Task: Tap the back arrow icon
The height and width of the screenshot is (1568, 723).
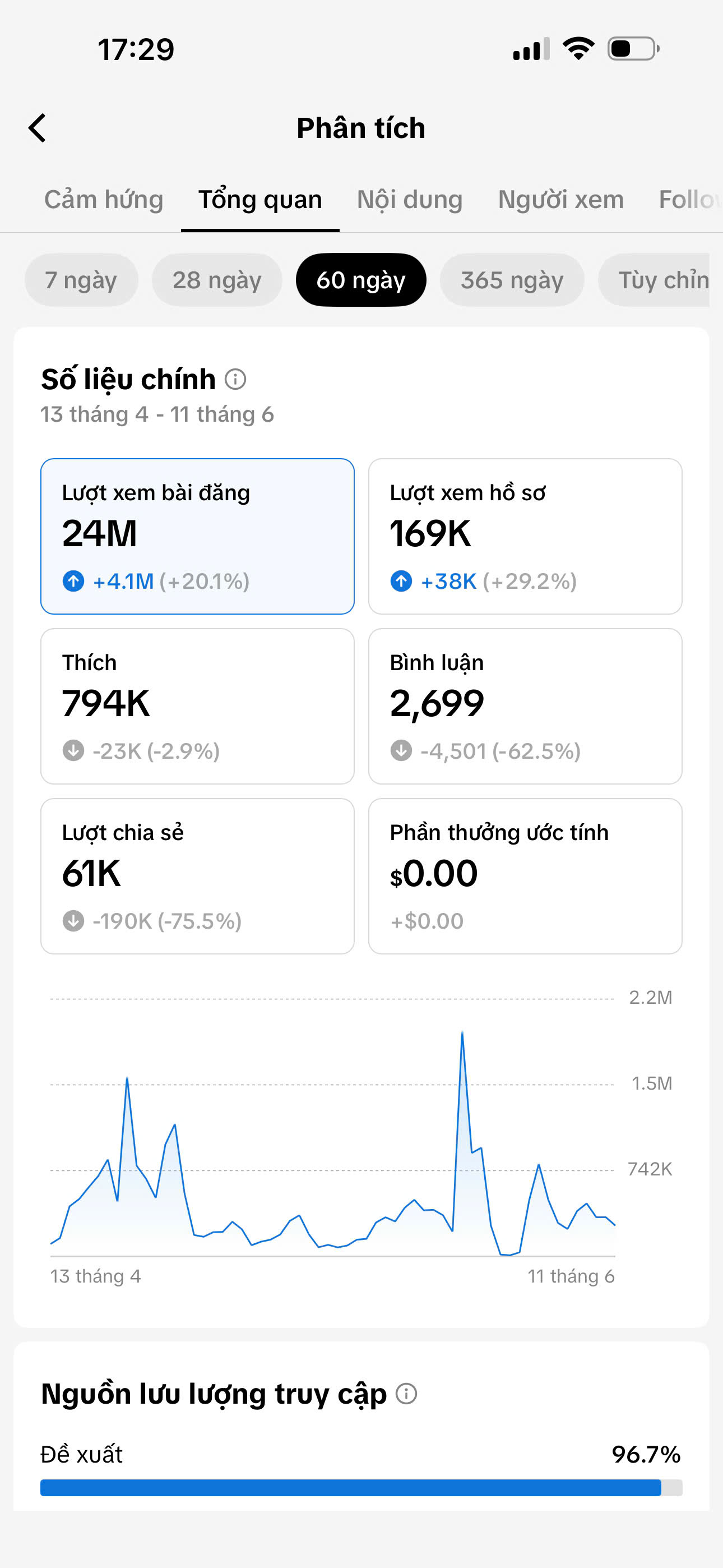Action: pyautogui.click(x=37, y=128)
